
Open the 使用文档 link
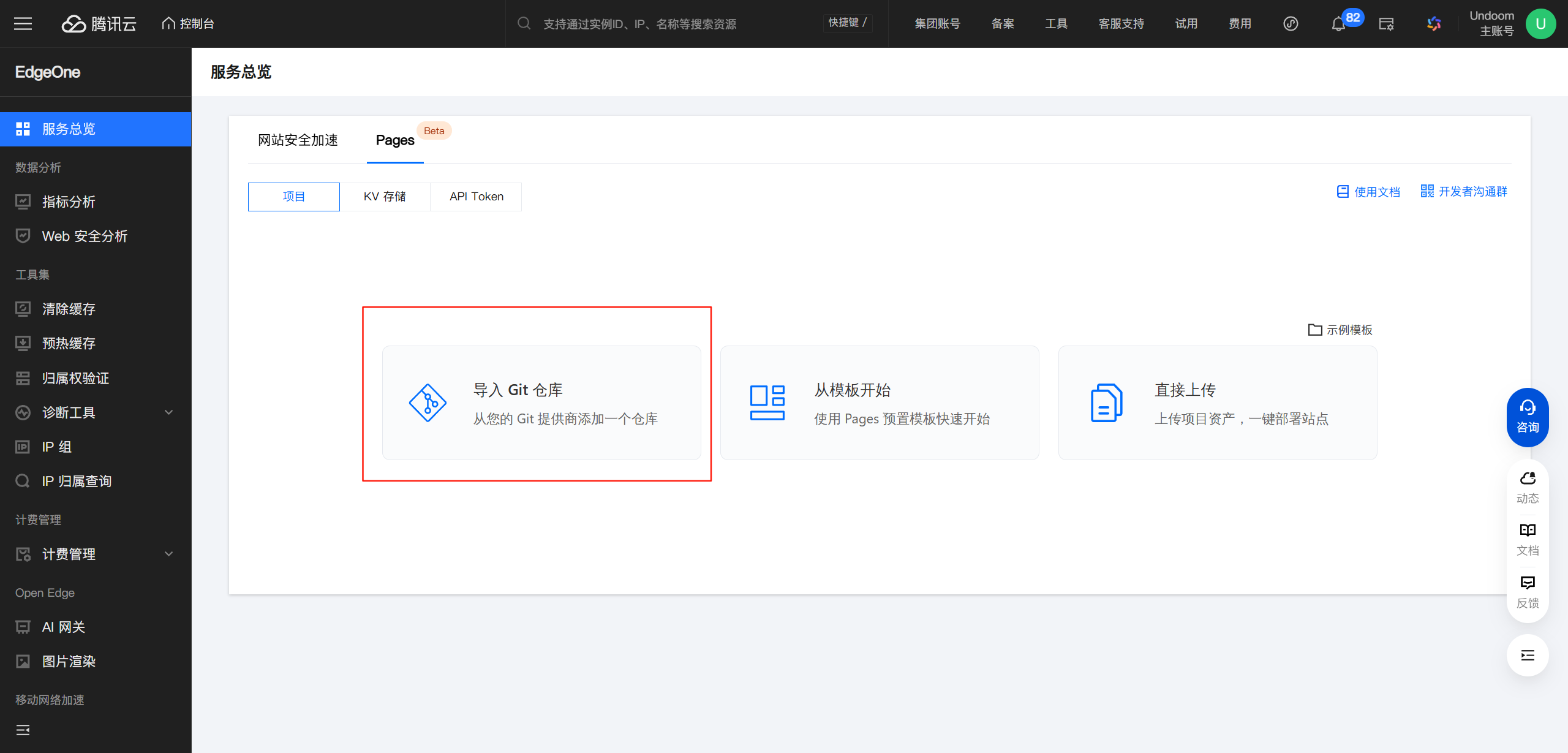pyautogui.click(x=1376, y=191)
